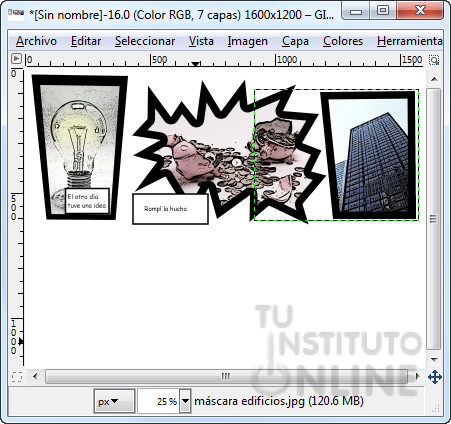Click the vertical scrollbar thumb
Viewport: 451px width, 424px height.
(x=433, y=219)
